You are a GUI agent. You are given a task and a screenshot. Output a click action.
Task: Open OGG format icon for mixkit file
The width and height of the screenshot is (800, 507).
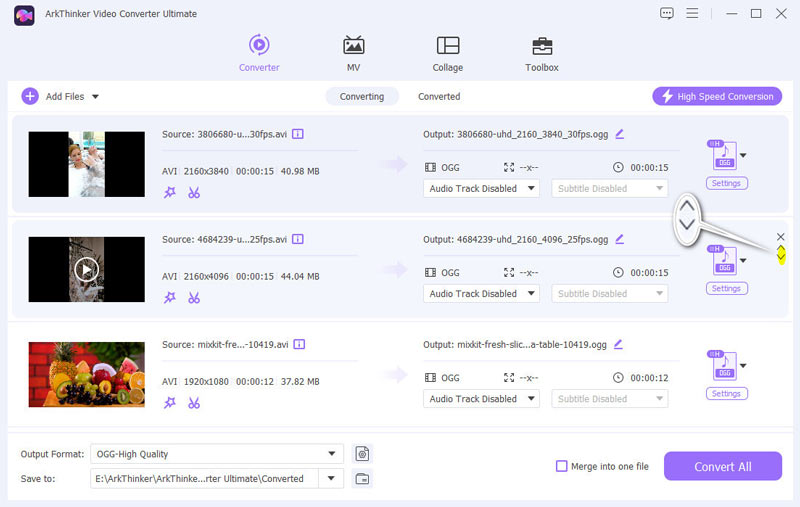[x=723, y=365]
